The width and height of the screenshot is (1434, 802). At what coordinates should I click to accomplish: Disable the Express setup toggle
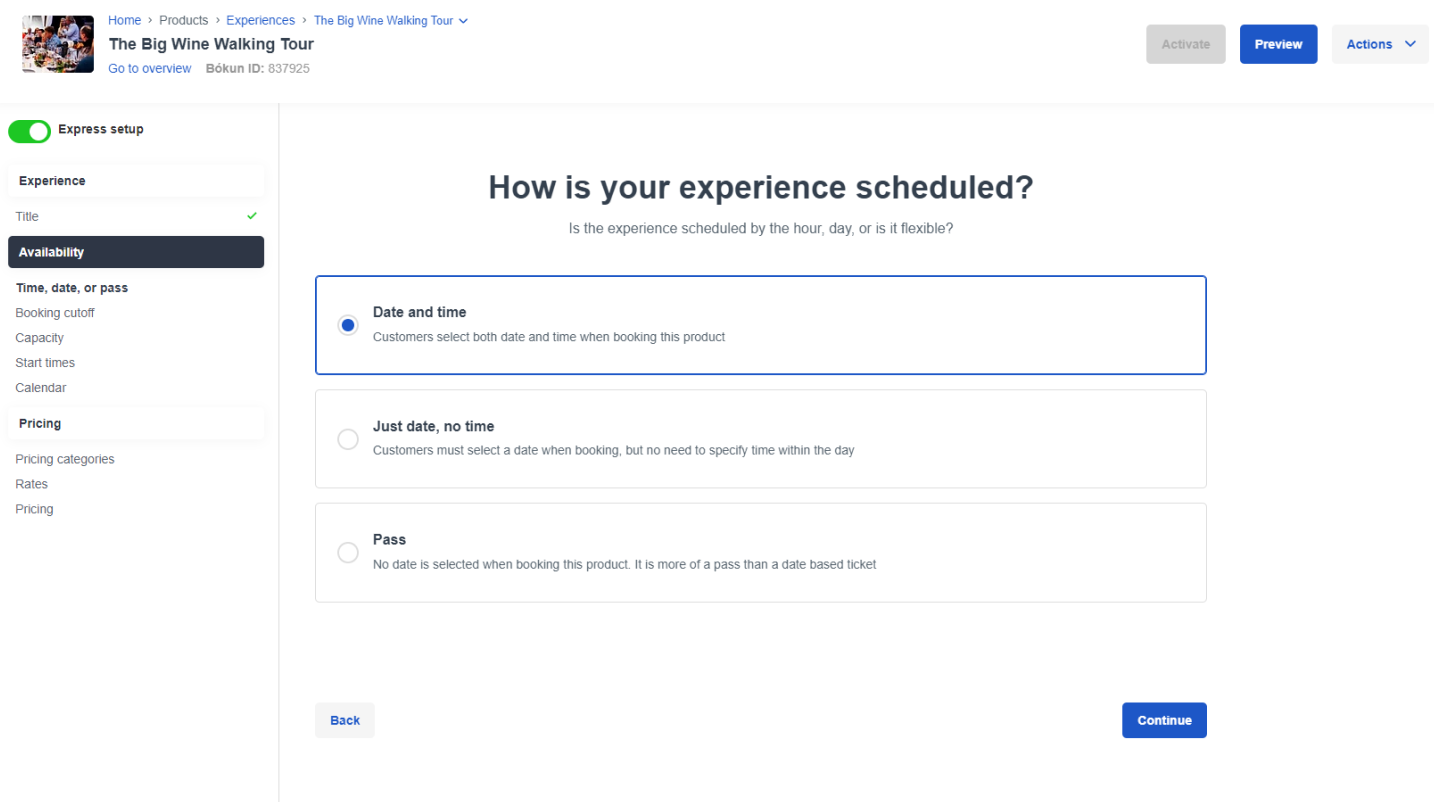(x=29, y=130)
